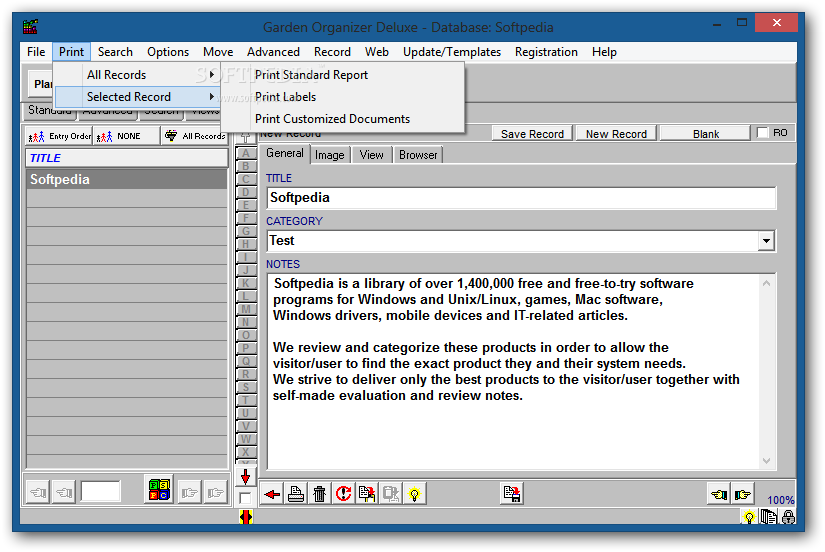The image size is (825, 552).
Task: Click the Save Record button
Action: (532, 134)
